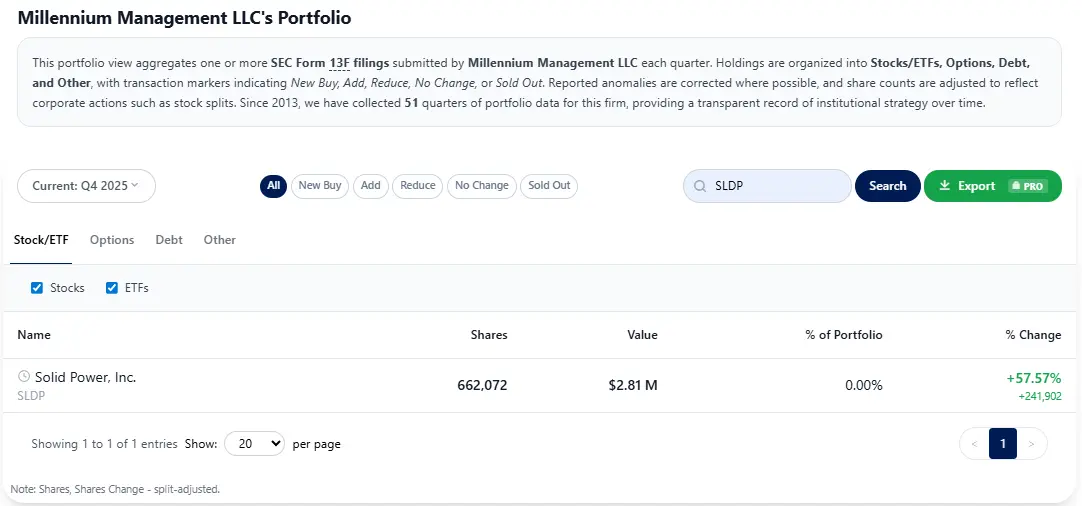Switch to the Other tab
Screen dimensions: 1082x506
tap(220, 240)
